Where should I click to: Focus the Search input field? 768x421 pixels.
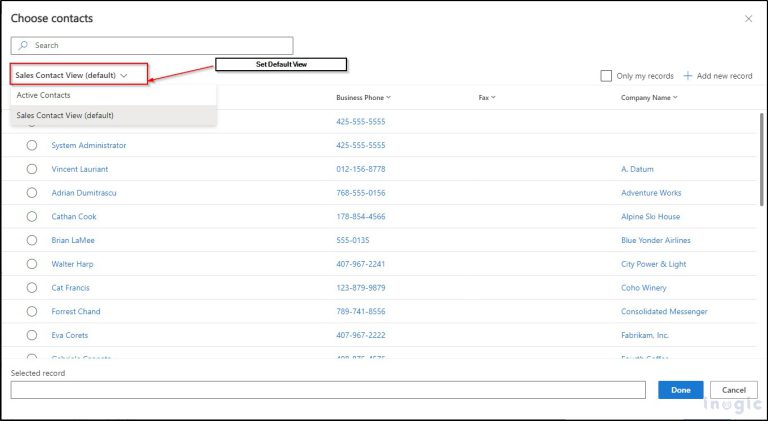[x=152, y=46]
